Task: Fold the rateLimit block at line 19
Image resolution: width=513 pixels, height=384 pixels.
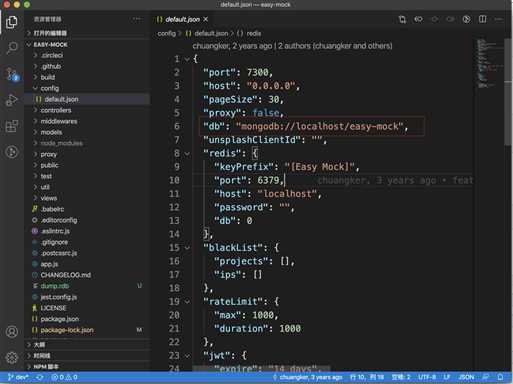Action: point(187,302)
